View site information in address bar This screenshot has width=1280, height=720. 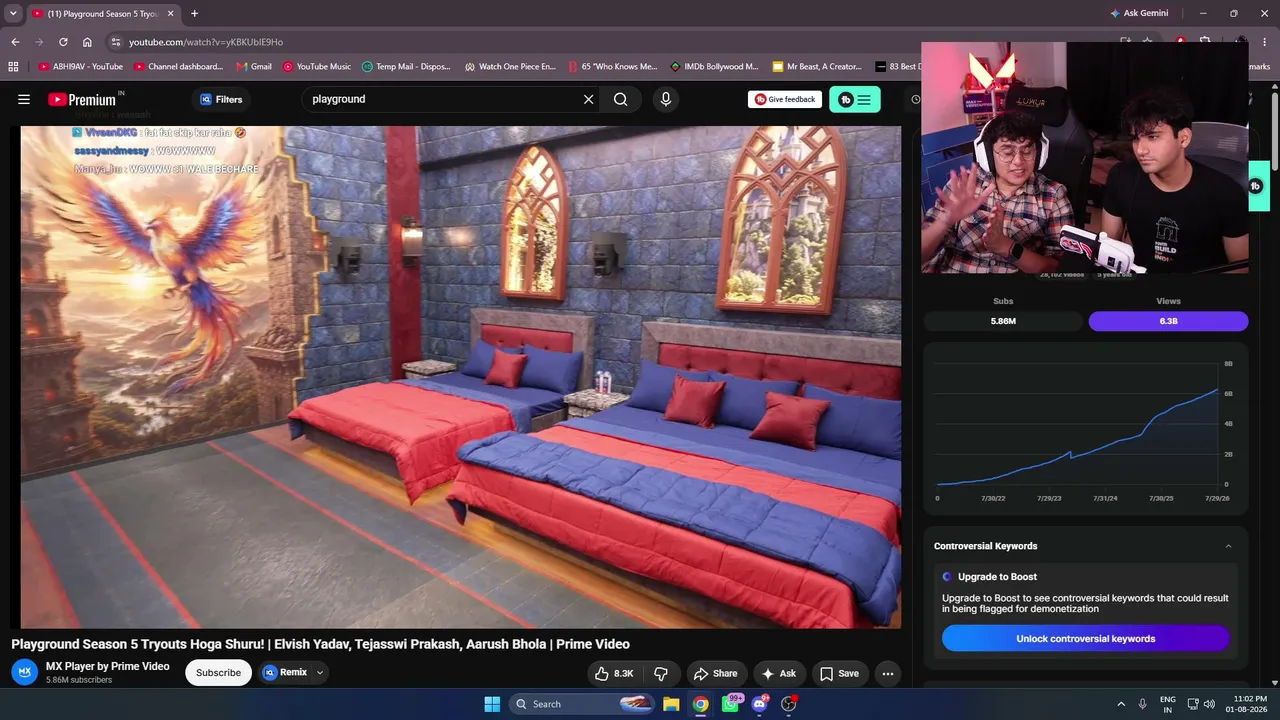(116, 42)
